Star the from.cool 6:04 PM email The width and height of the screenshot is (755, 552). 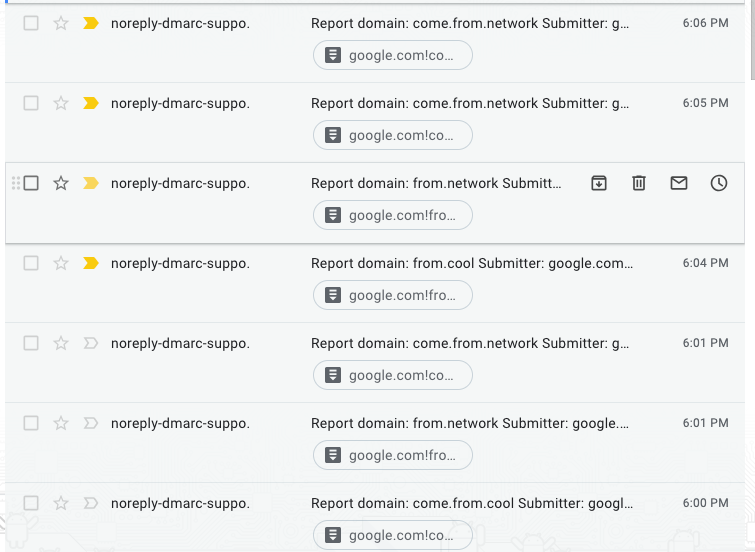tap(61, 263)
